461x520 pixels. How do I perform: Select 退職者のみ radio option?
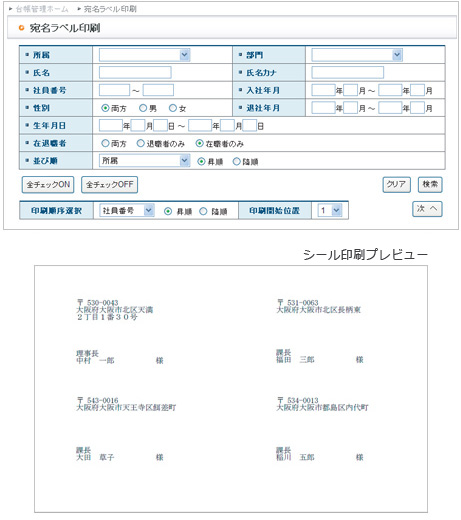pyautogui.click(x=141, y=143)
